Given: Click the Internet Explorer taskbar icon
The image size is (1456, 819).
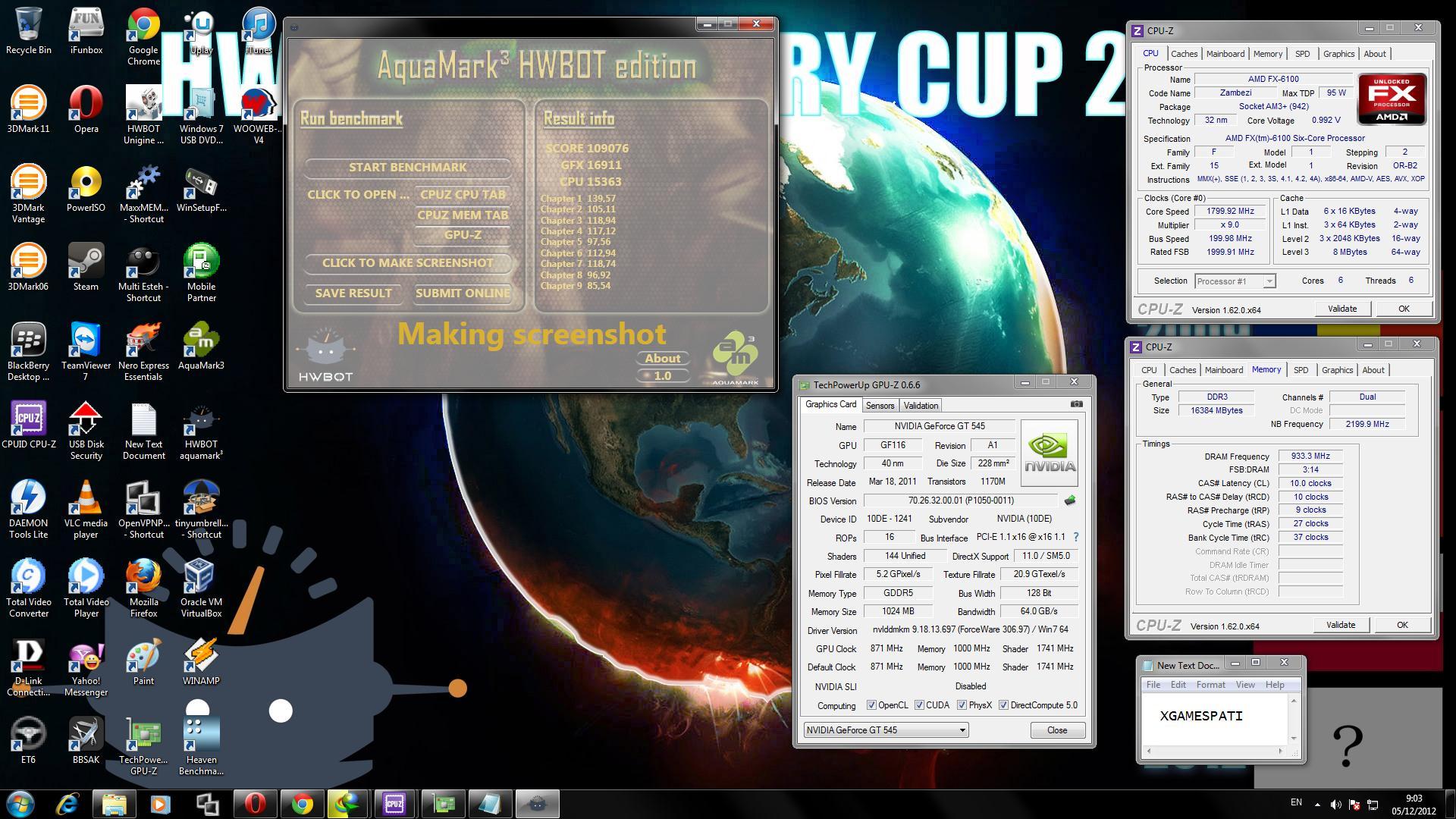Looking at the screenshot, I should click(x=68, y=804).
